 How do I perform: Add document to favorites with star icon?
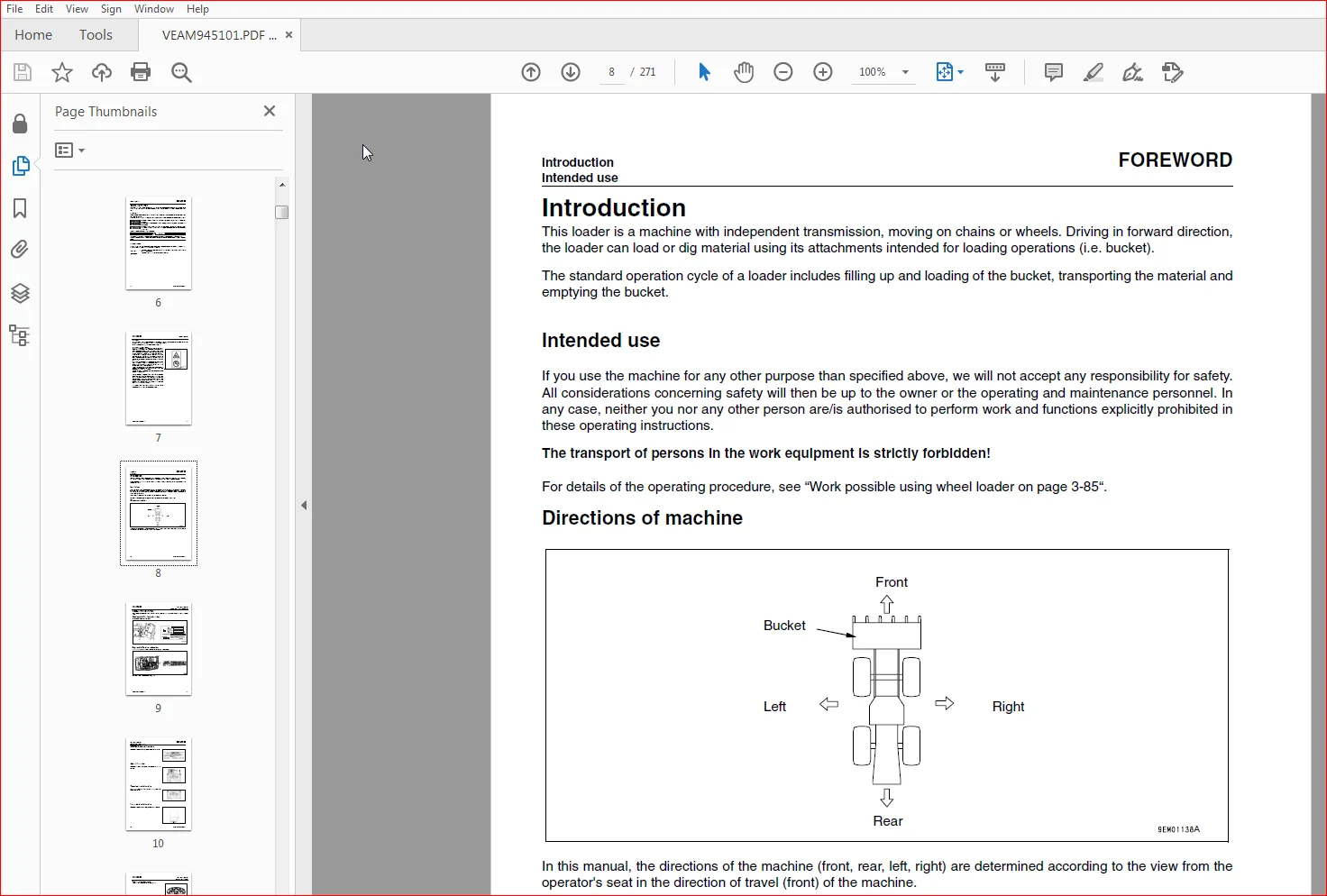pos(62,72)
